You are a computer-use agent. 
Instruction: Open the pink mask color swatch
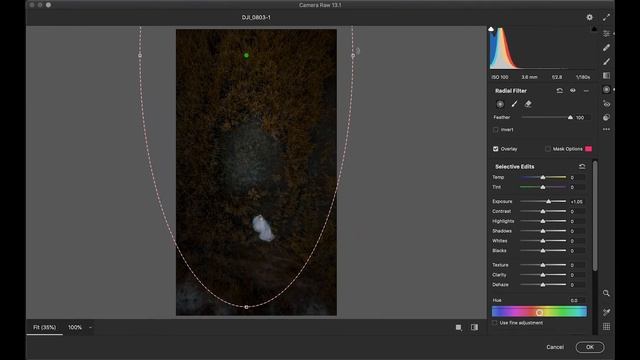coord(589,149)
